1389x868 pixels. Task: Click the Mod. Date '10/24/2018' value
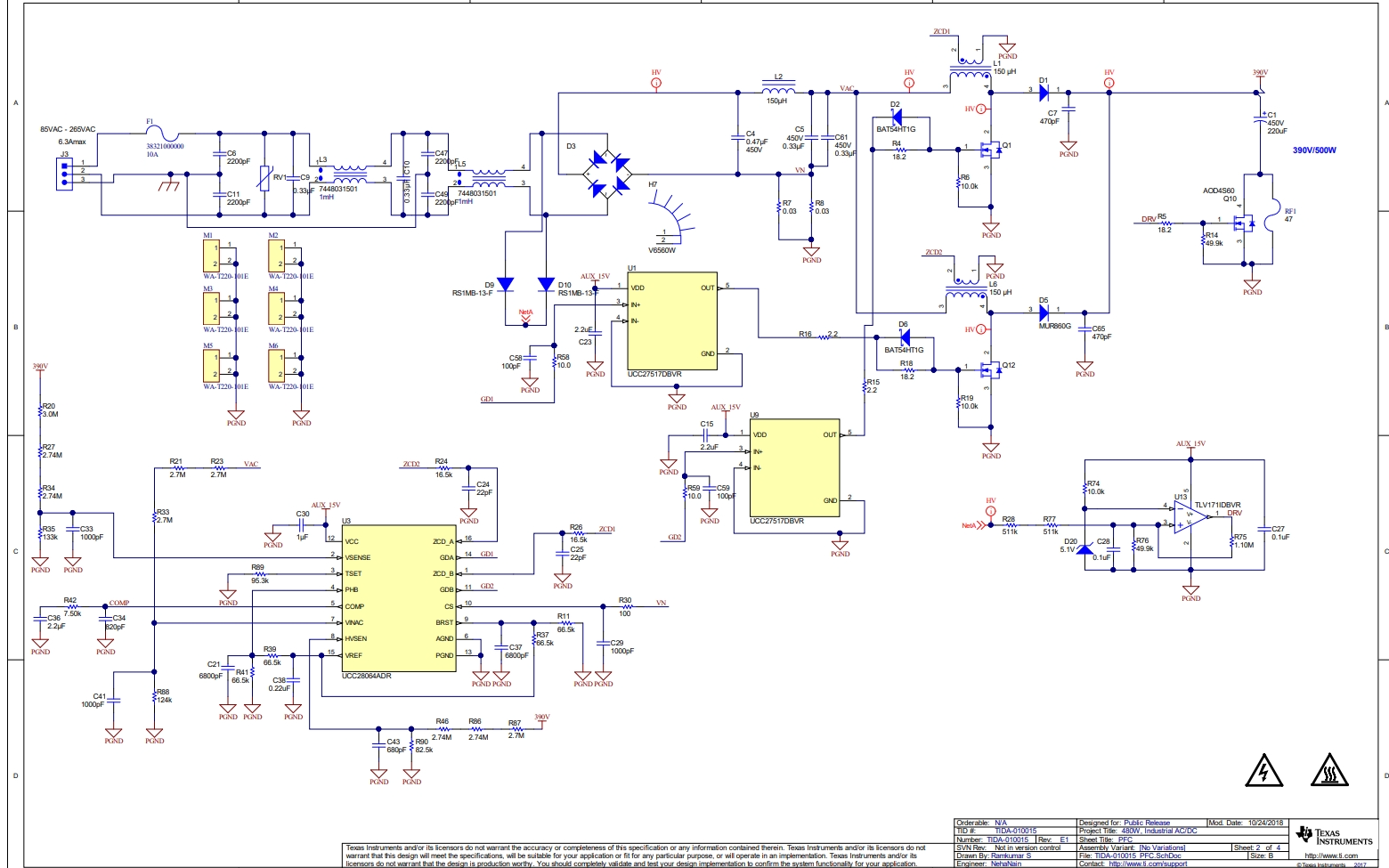pos(1266,823)
